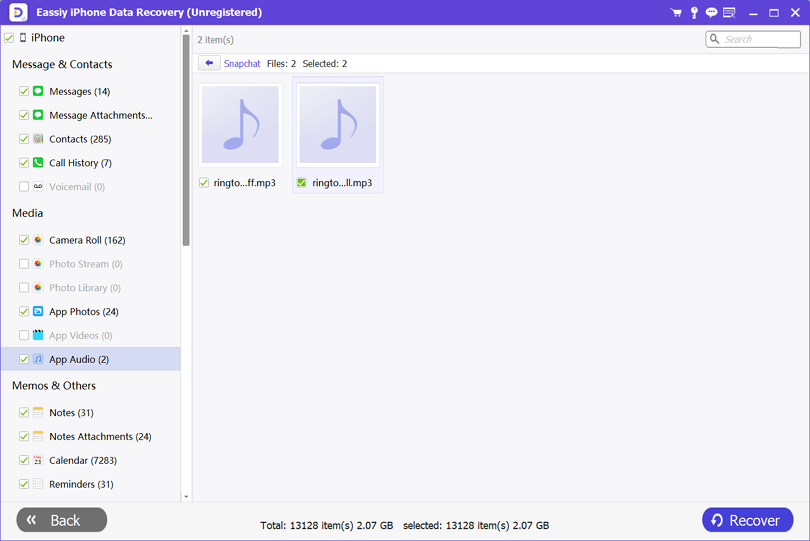The image size is (810, 541).
Task: Uncheck the ringto...ff.mp3 file checkbox
Action: pyautogui.click(x=204, y=182)
